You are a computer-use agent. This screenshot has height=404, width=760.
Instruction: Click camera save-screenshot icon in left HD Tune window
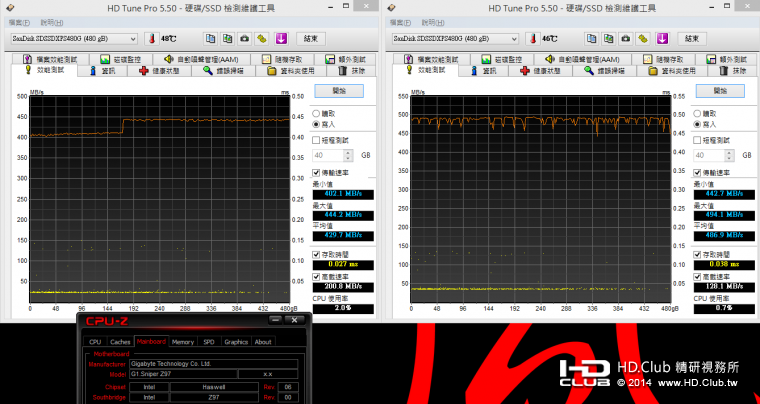click(x=245, y=39)
